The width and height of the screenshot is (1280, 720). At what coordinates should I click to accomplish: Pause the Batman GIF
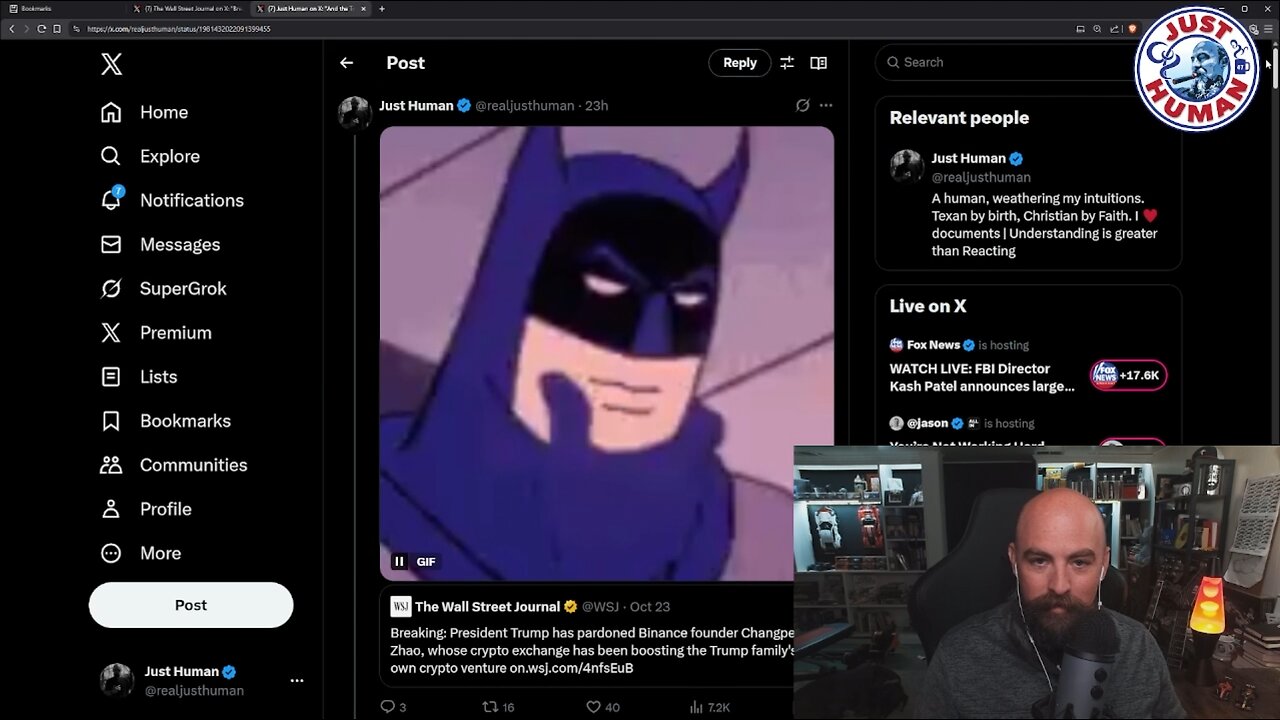pyautogui.click(x=399, y=562)
